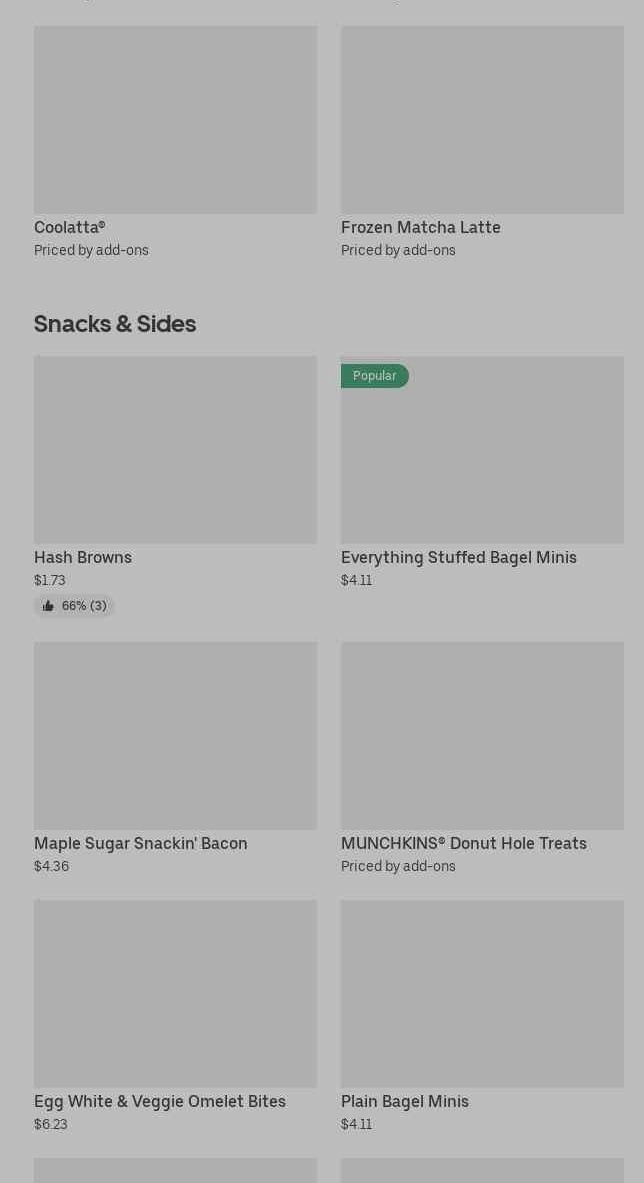Click the Frozen Matcha Latte title

pyautogui.click(x=420, y=227)
